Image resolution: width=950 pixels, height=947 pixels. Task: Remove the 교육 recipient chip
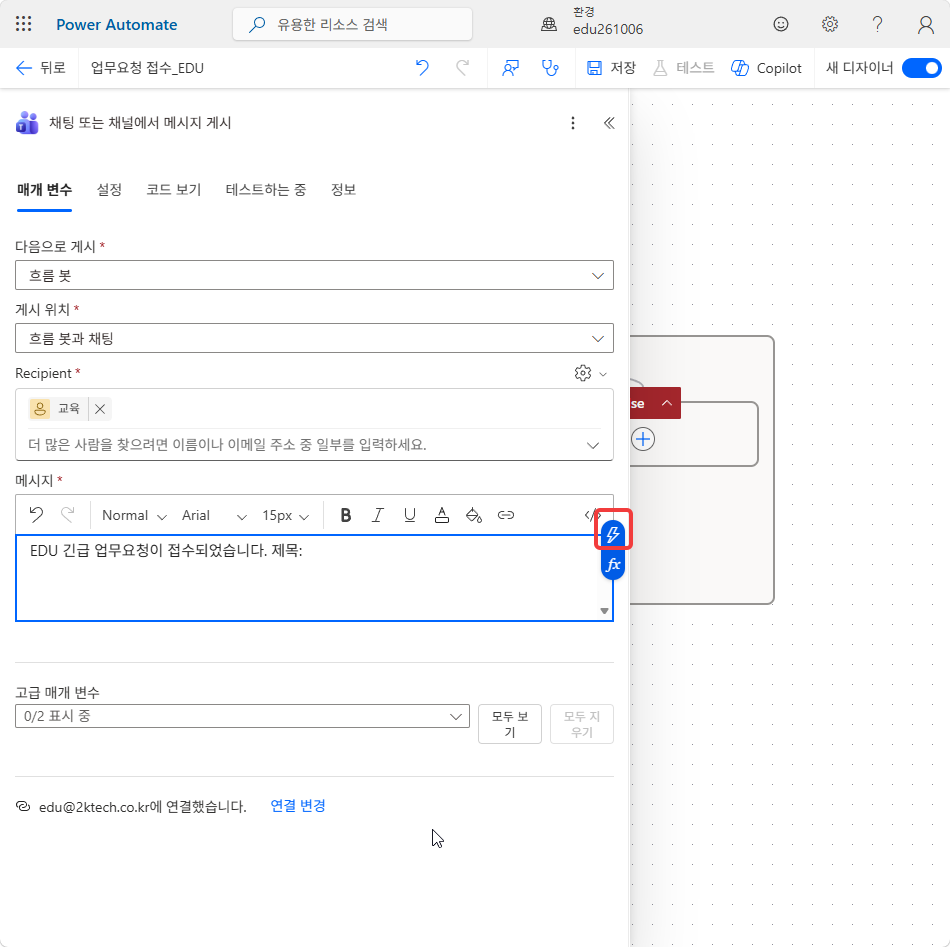click(100, 409)
